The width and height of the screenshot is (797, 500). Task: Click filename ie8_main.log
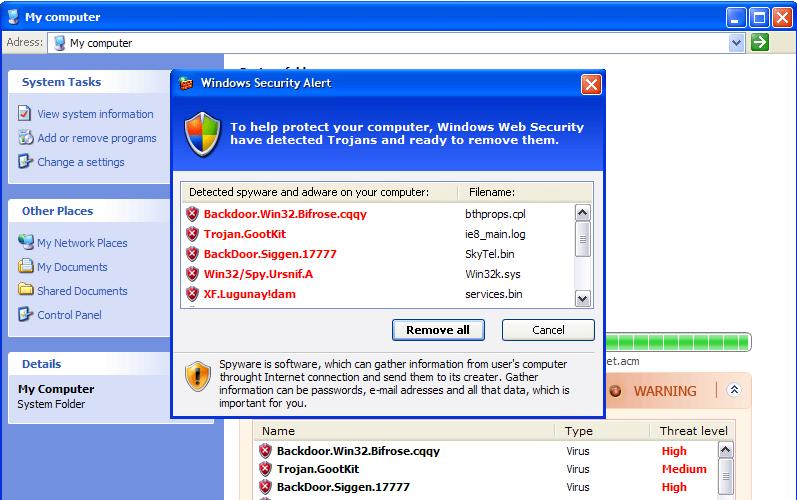(495, 234)
